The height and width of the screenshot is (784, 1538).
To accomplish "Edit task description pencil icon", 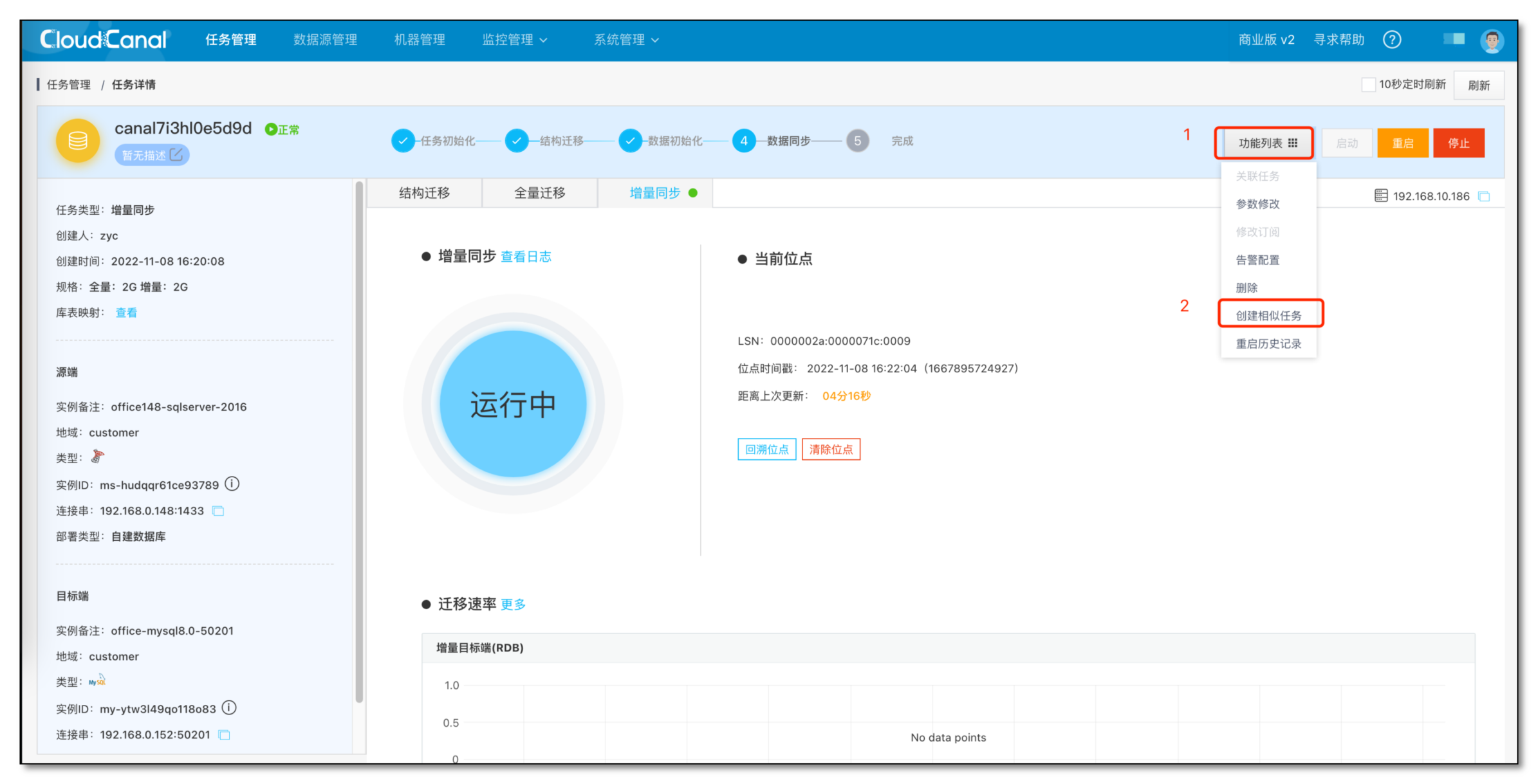I will [x=176, y=155].
